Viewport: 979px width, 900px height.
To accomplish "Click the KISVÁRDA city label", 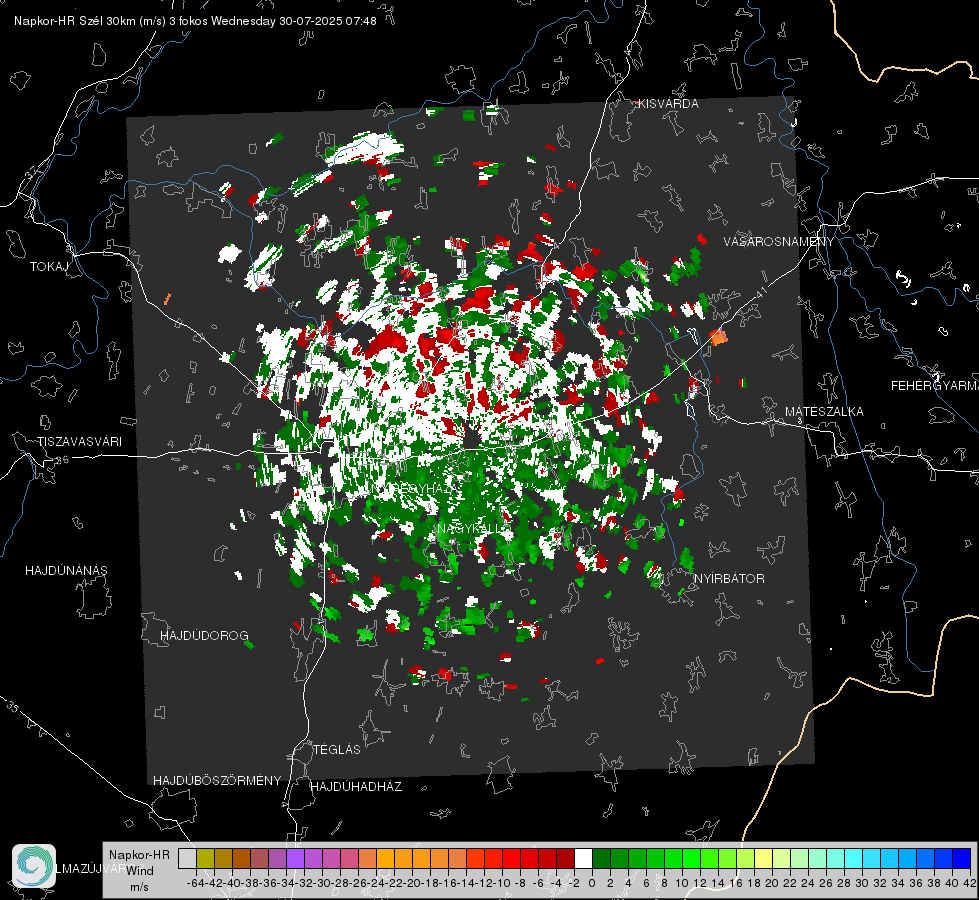I will 668,104.
